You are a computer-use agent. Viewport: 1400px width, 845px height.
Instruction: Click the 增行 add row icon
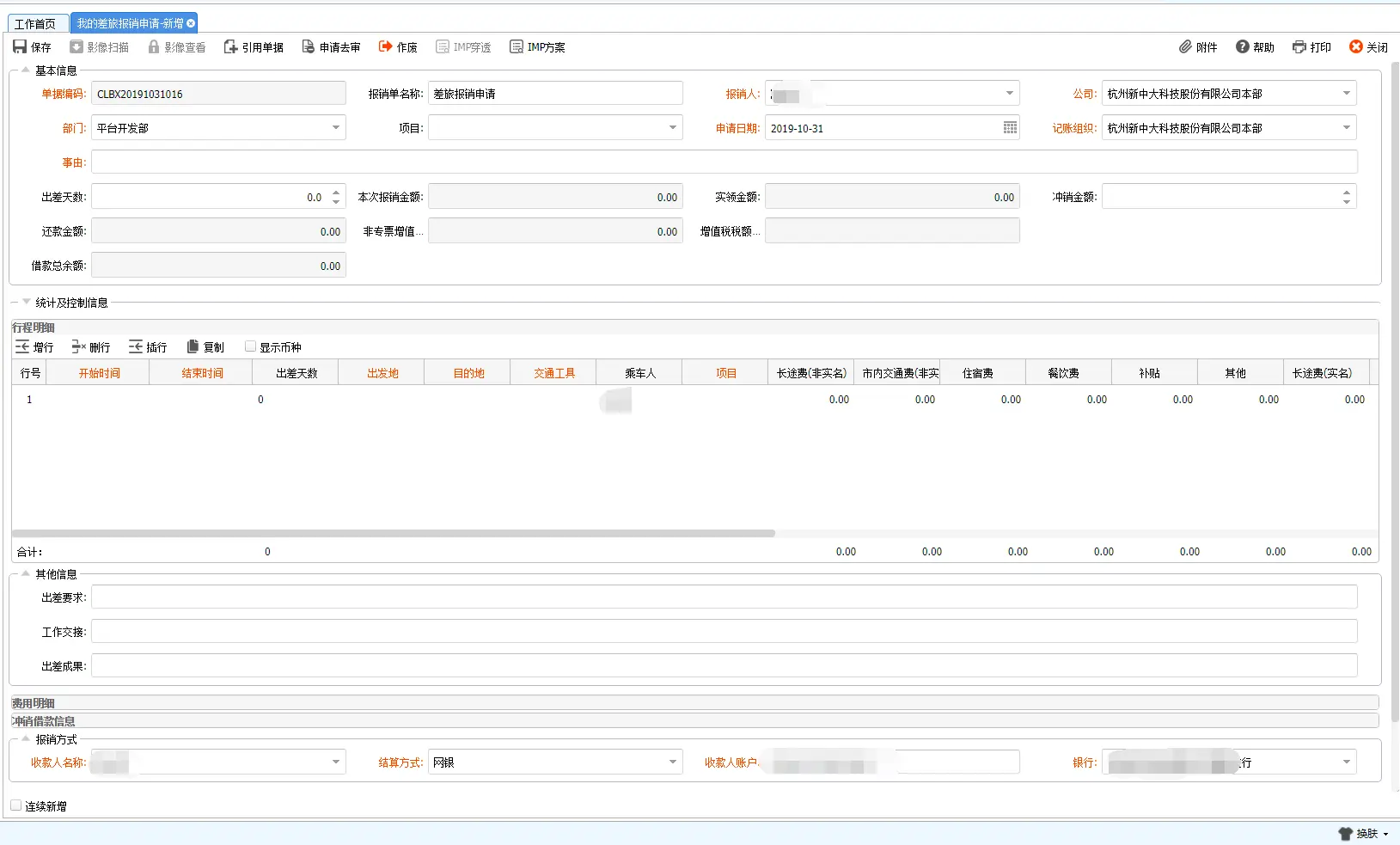(22, 346)
